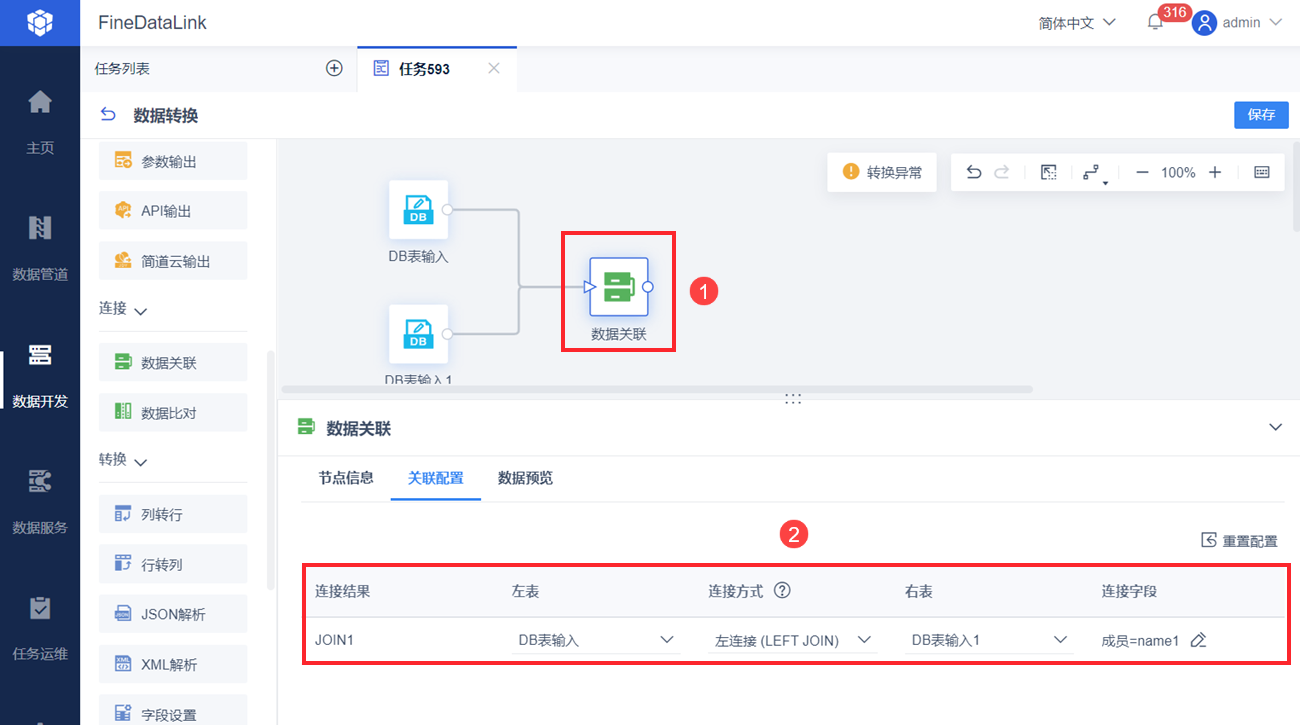Click the notification bell icon
1300x725 pixels.
click(1155, 22)
